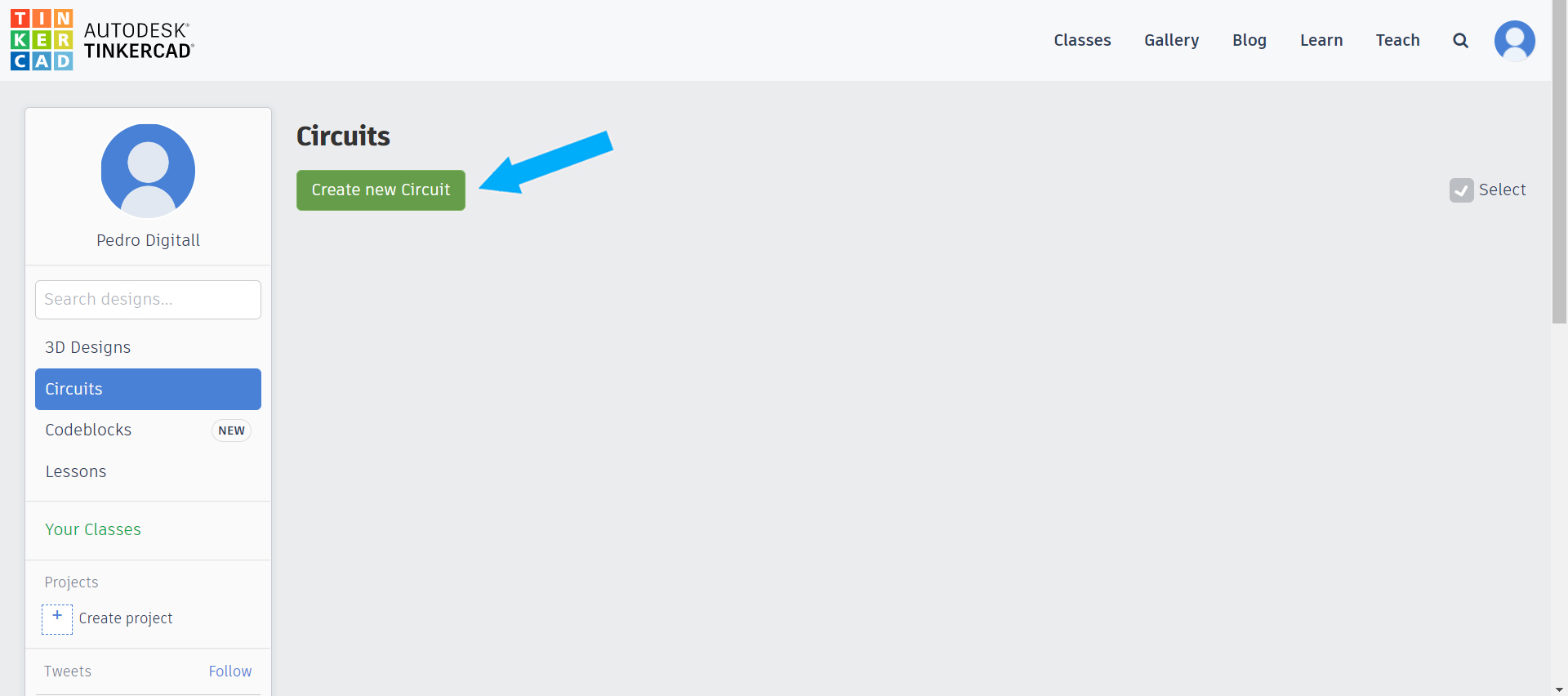The width and height of the screenshot is (1568, 696).
Task: Open the user account avatar menu
Action: click(x=1514, y=41)
